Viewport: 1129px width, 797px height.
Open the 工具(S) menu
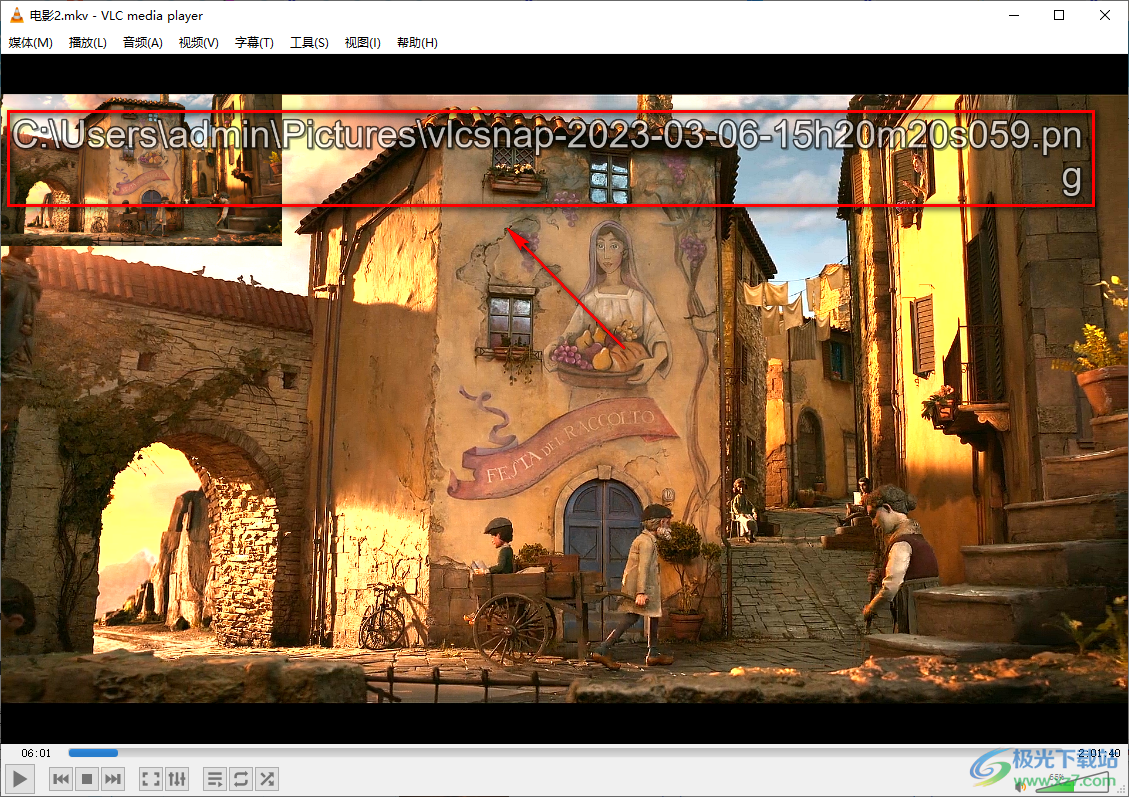click(309, 43)
